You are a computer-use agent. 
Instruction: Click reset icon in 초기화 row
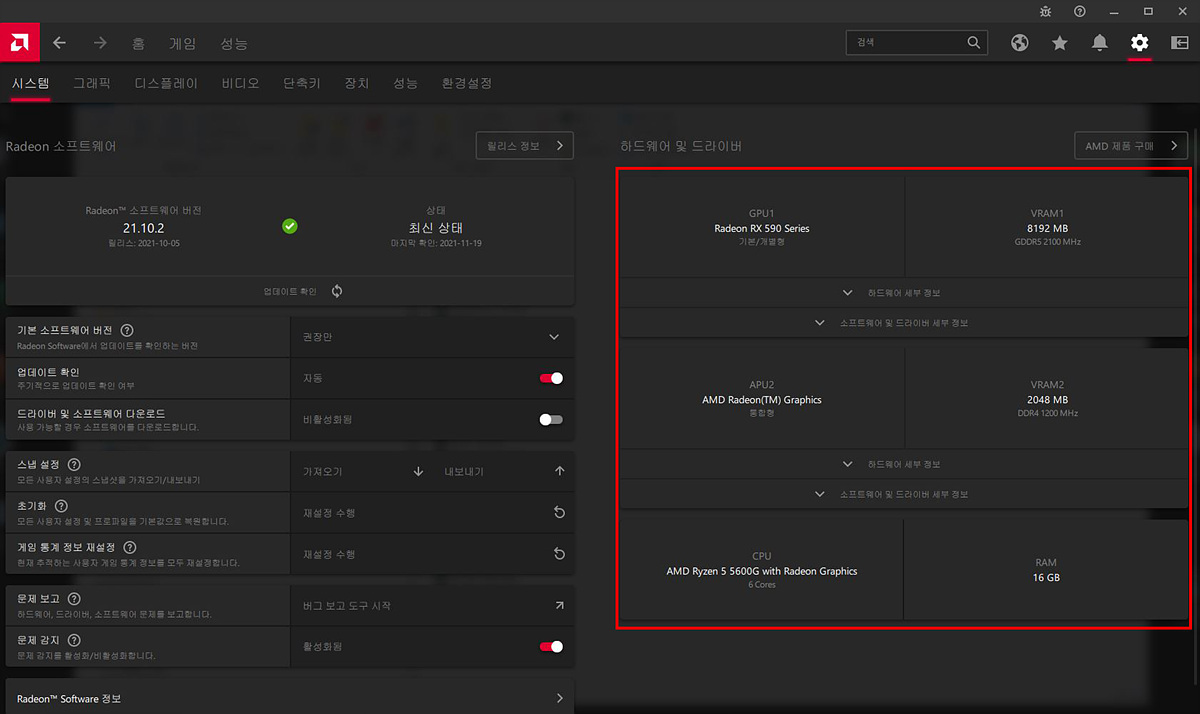click(559, 513)
